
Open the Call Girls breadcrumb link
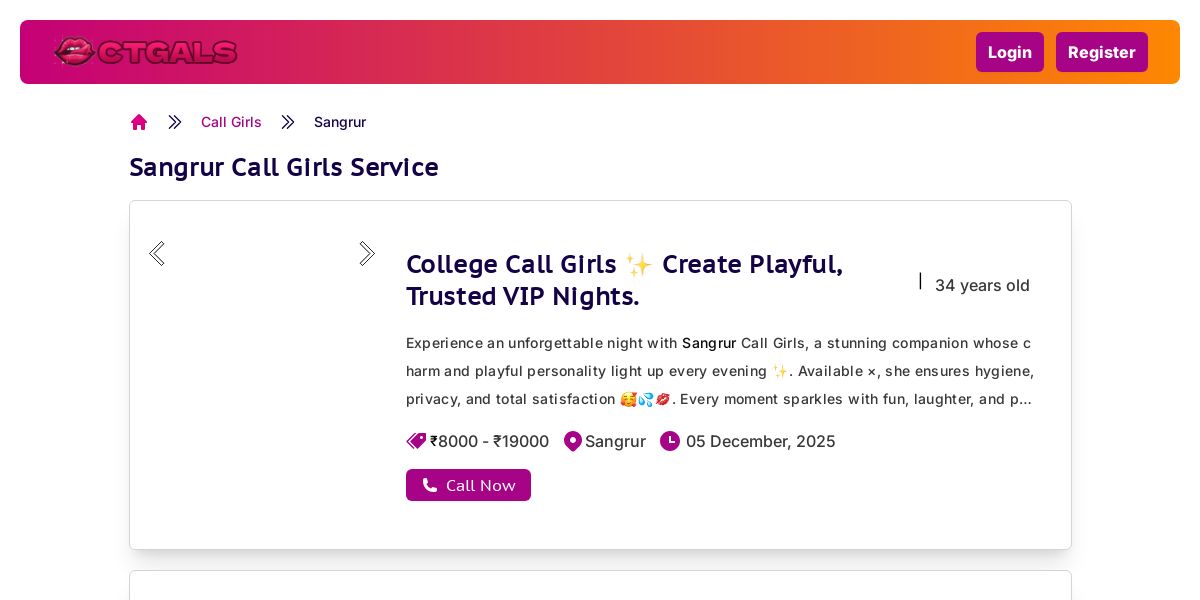231,122
